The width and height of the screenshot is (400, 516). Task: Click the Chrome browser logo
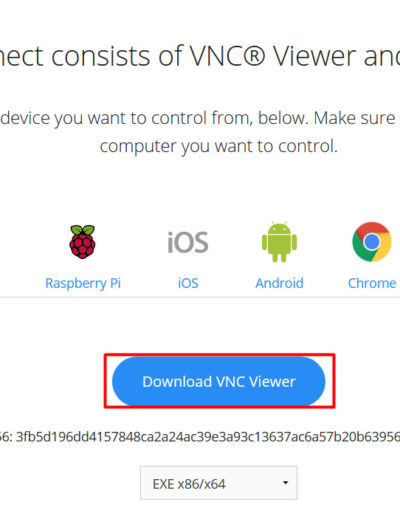point(372,242)
